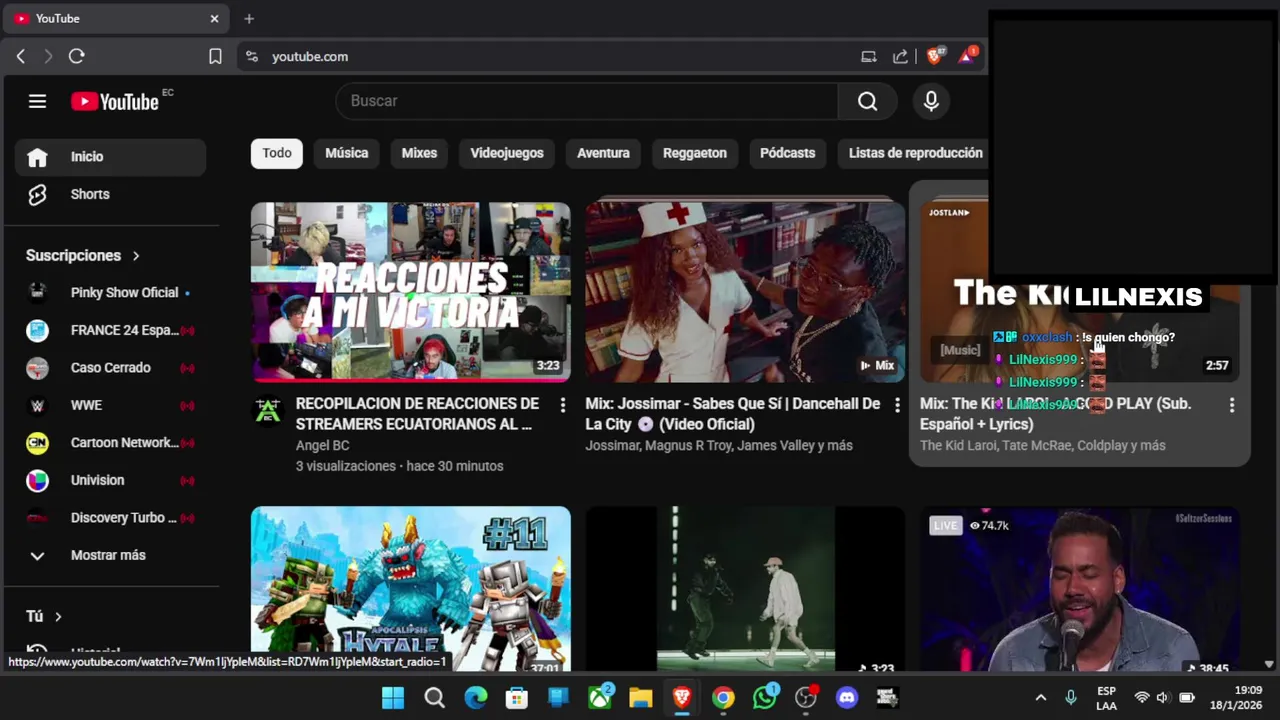Bookmark this page with the bookmark icon

[215, 57]
